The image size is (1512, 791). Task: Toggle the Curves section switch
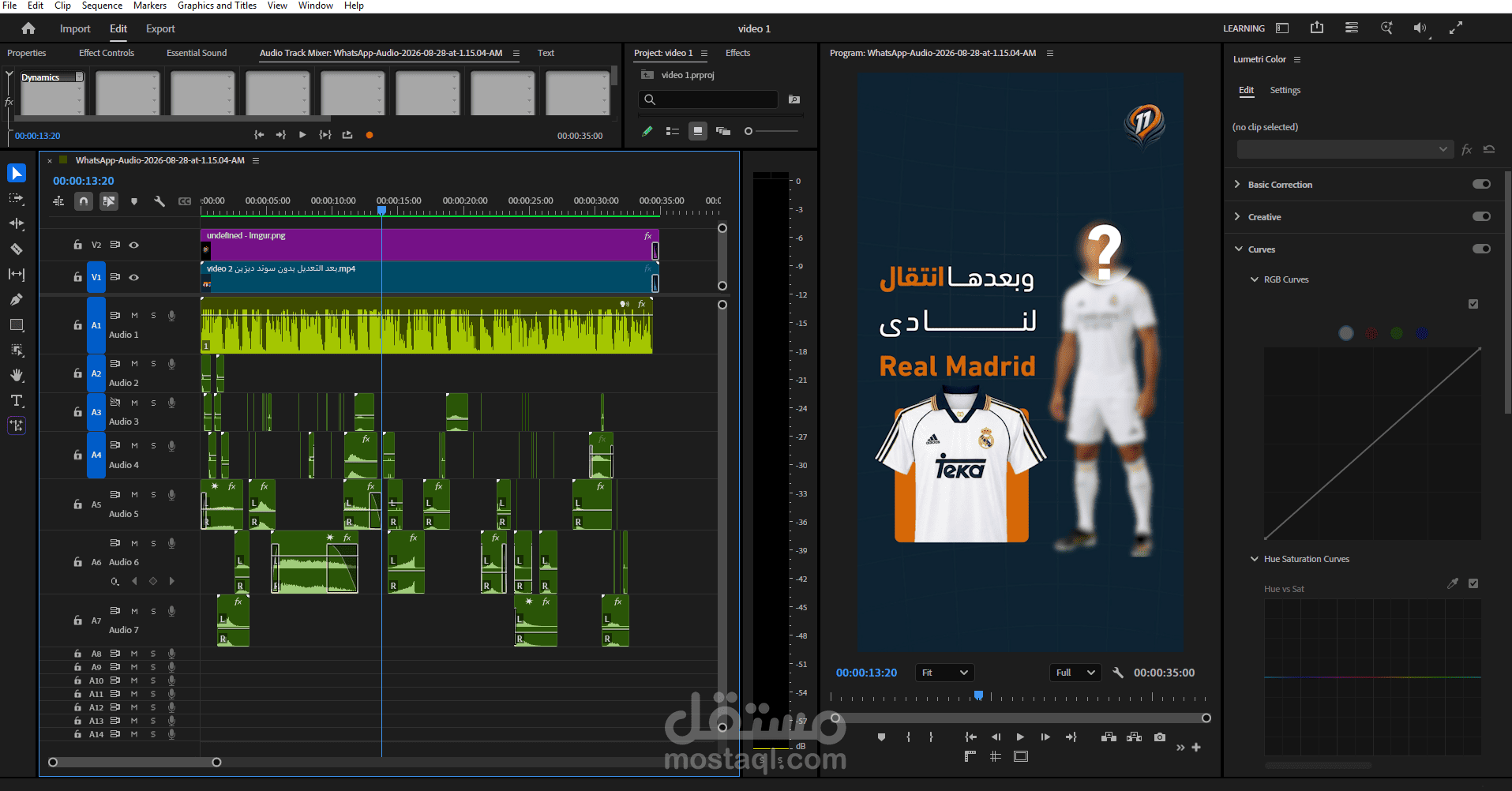pos(1481,249)
